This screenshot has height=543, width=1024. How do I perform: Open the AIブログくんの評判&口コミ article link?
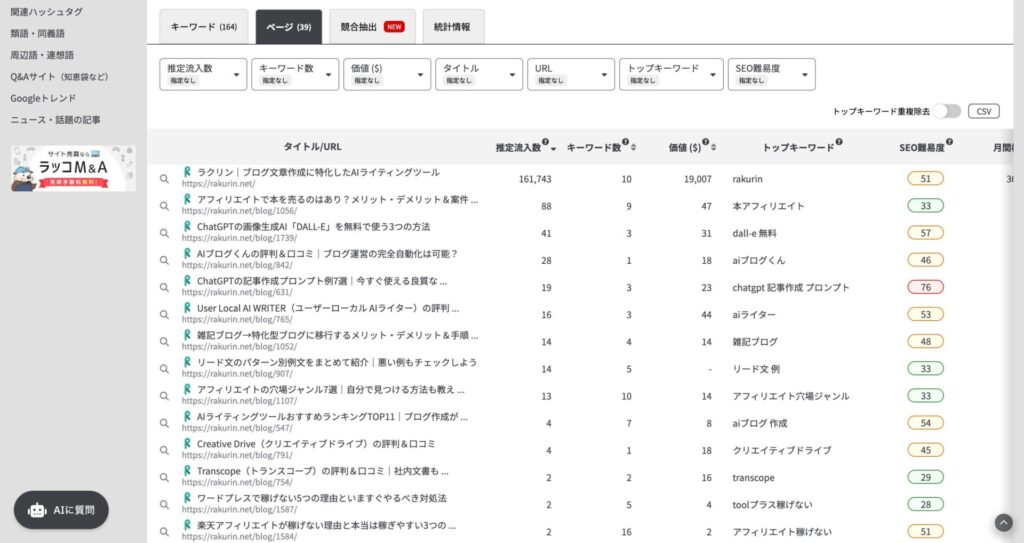327,254
